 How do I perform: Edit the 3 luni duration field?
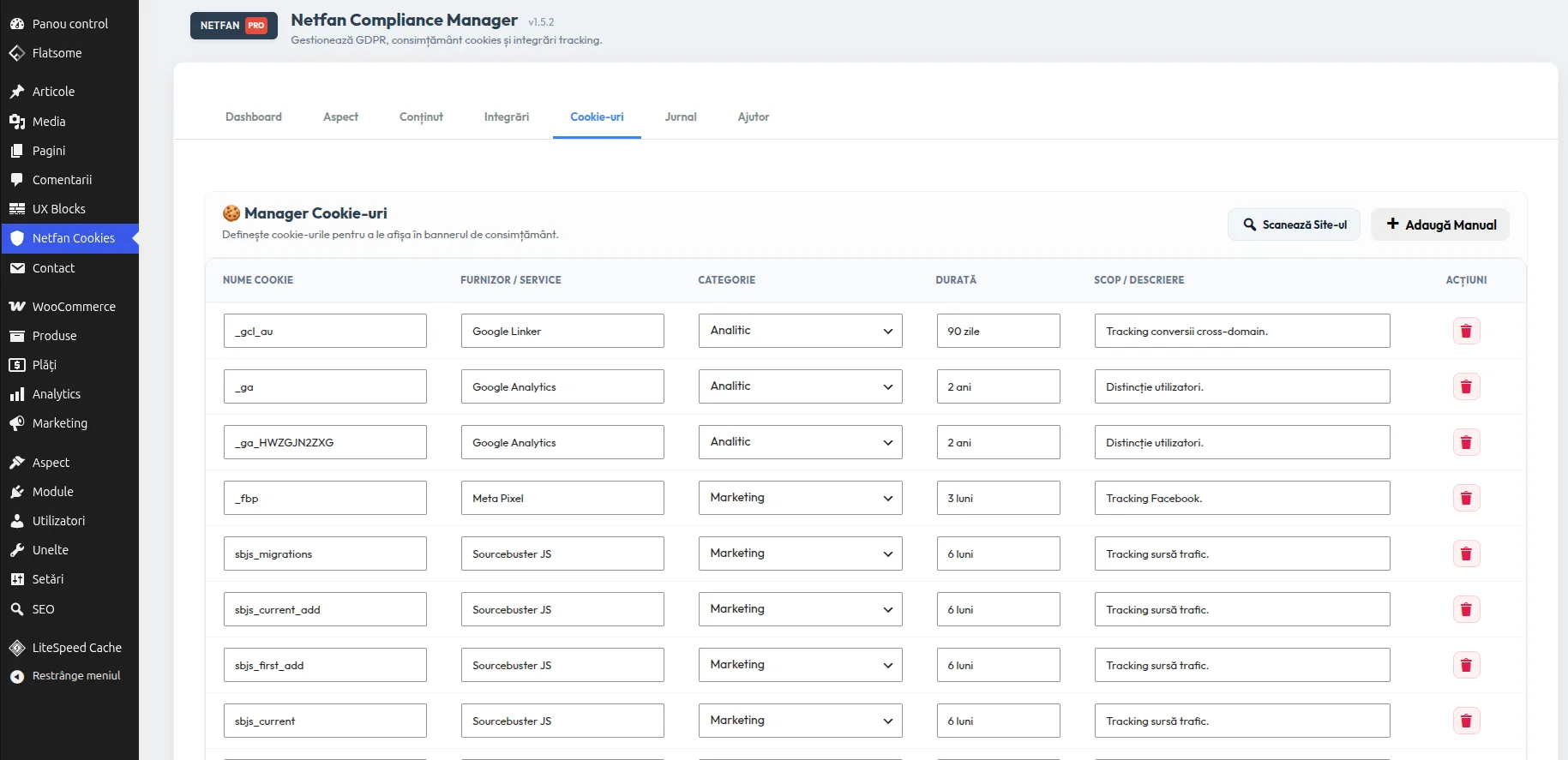click(x=998, y=498)
